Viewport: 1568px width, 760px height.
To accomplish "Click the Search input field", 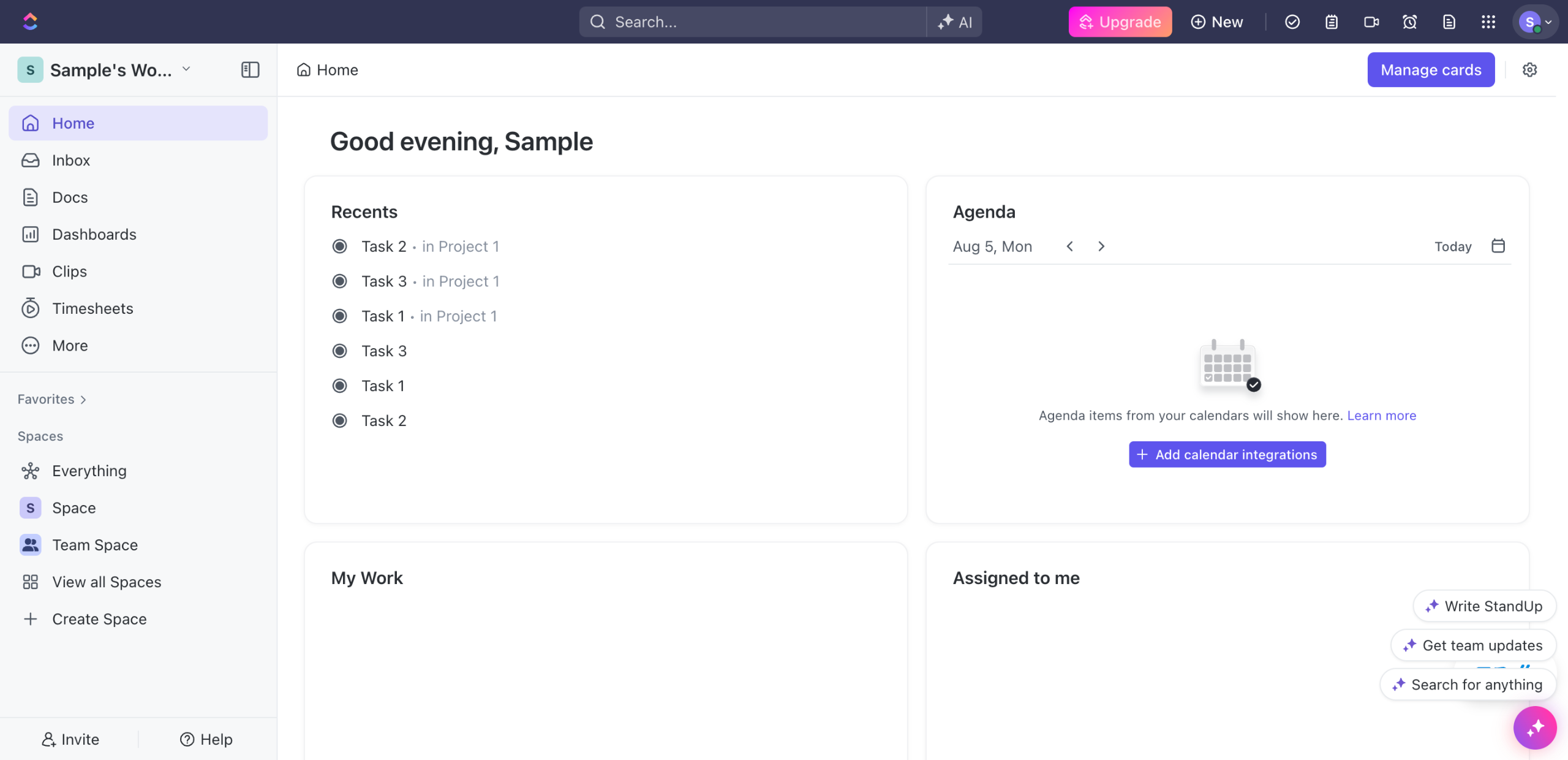I will click(x=753, y=22).
